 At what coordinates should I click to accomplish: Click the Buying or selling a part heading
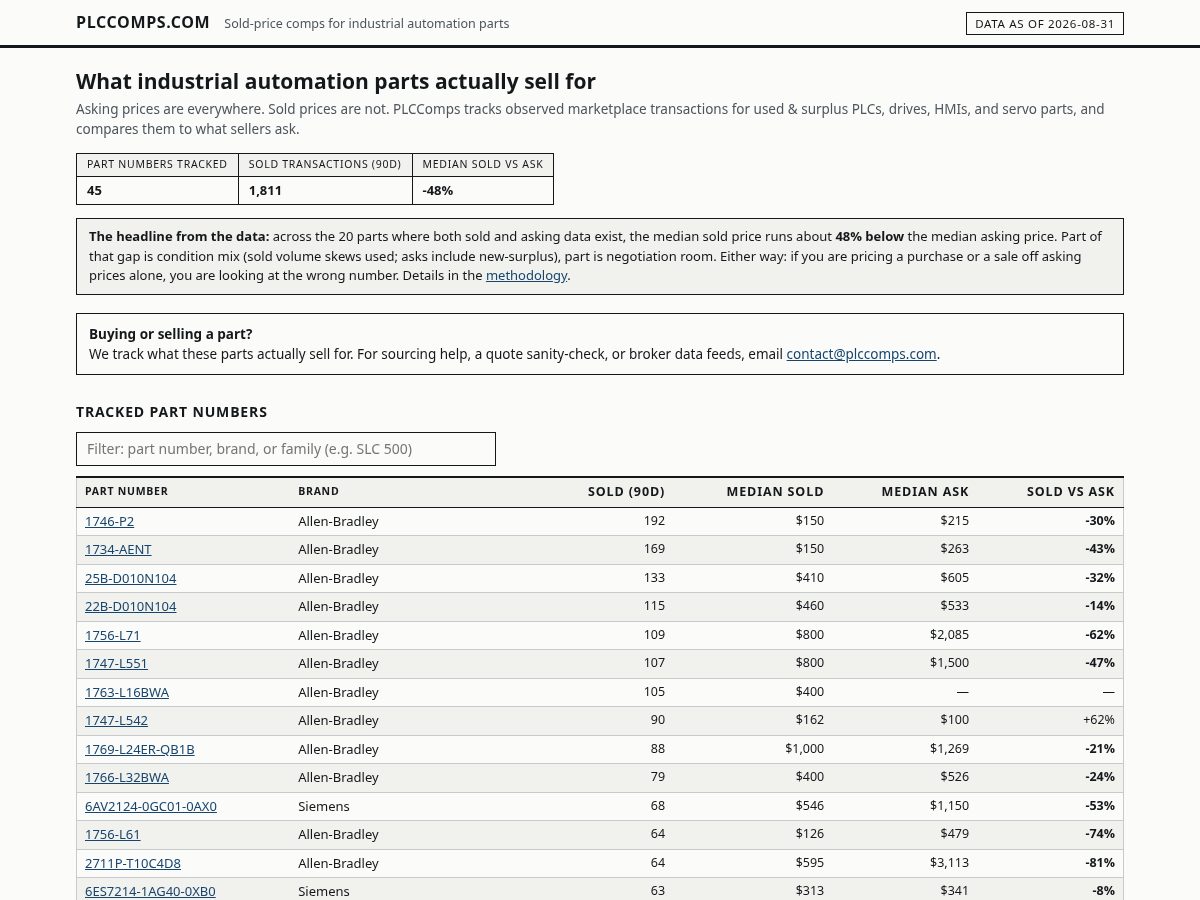tap(171, 334)
